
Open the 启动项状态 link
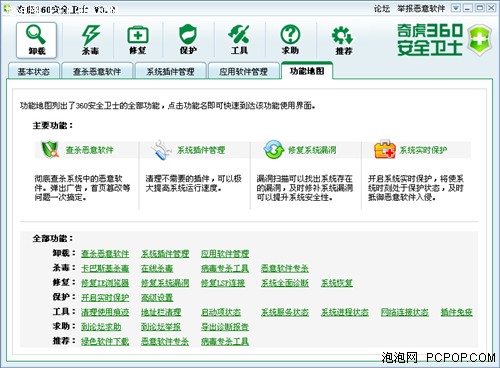(x=221, y=312)
